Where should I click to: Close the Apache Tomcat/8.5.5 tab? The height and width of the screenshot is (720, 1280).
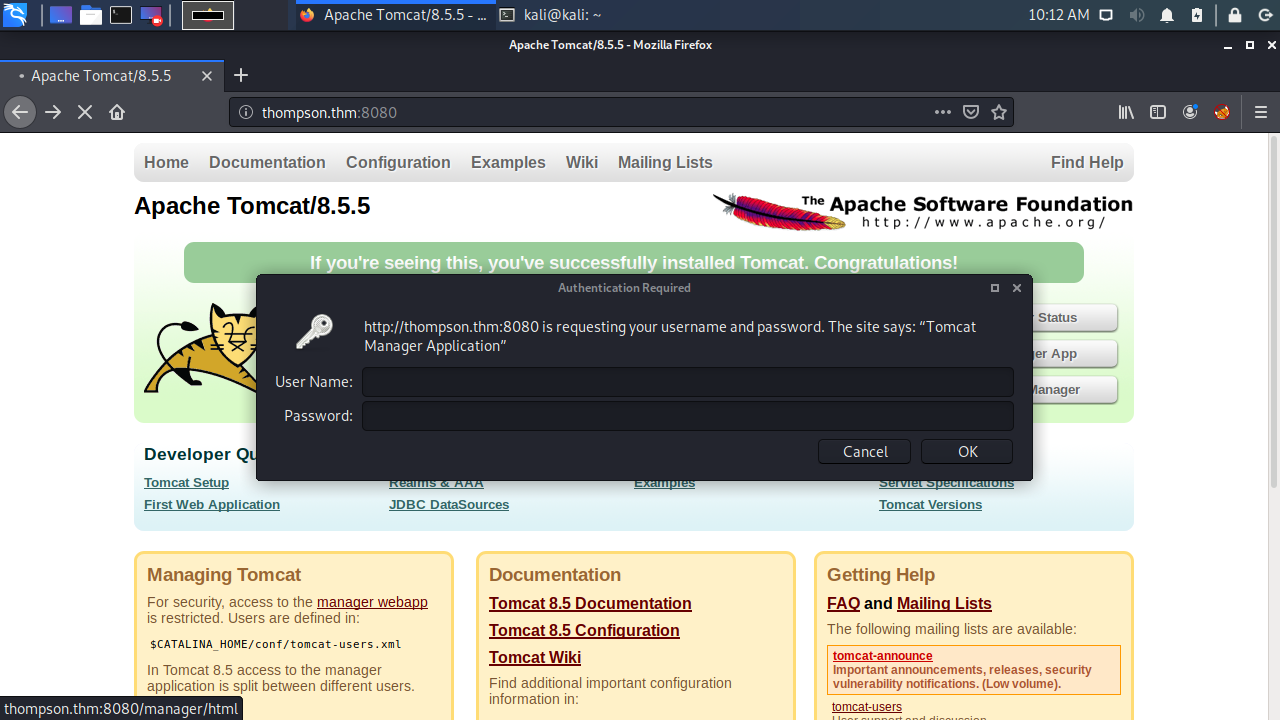click(x=207, y=76)
